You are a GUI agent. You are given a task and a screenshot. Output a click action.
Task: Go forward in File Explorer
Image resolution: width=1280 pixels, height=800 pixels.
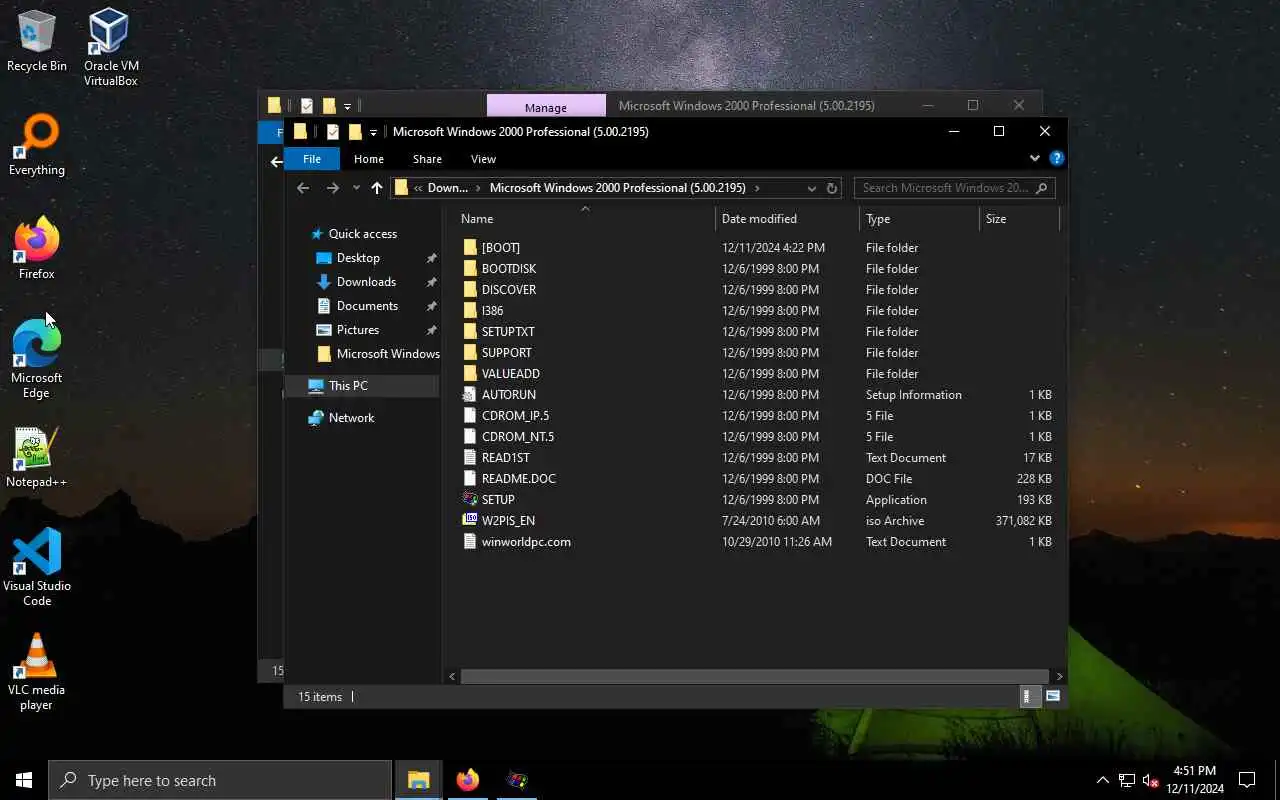tap(333, 188)
